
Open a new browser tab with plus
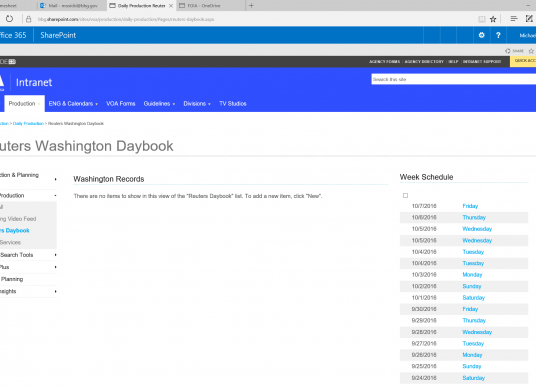(251, 5)
